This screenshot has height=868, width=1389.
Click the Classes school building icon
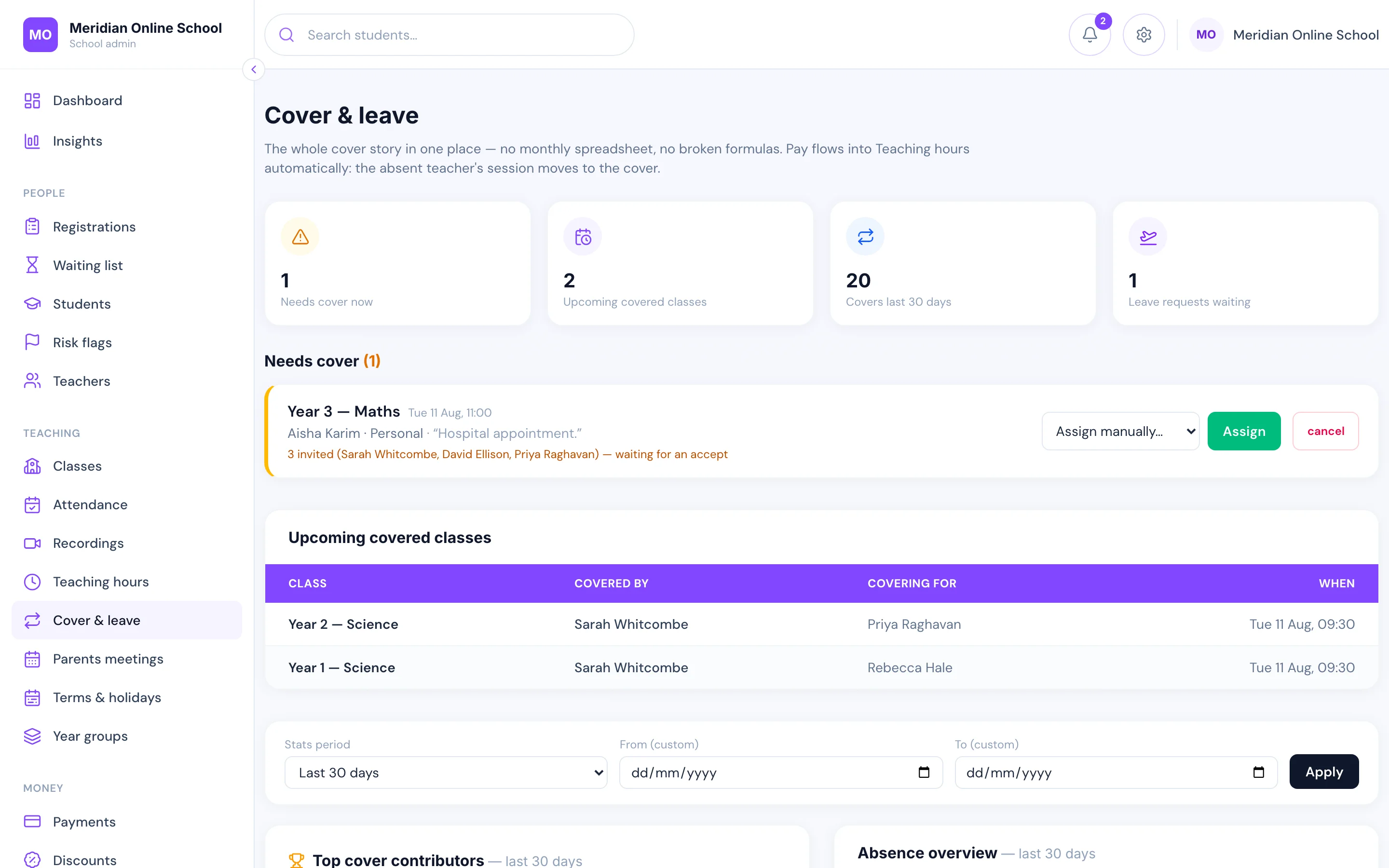coord(32,465)
